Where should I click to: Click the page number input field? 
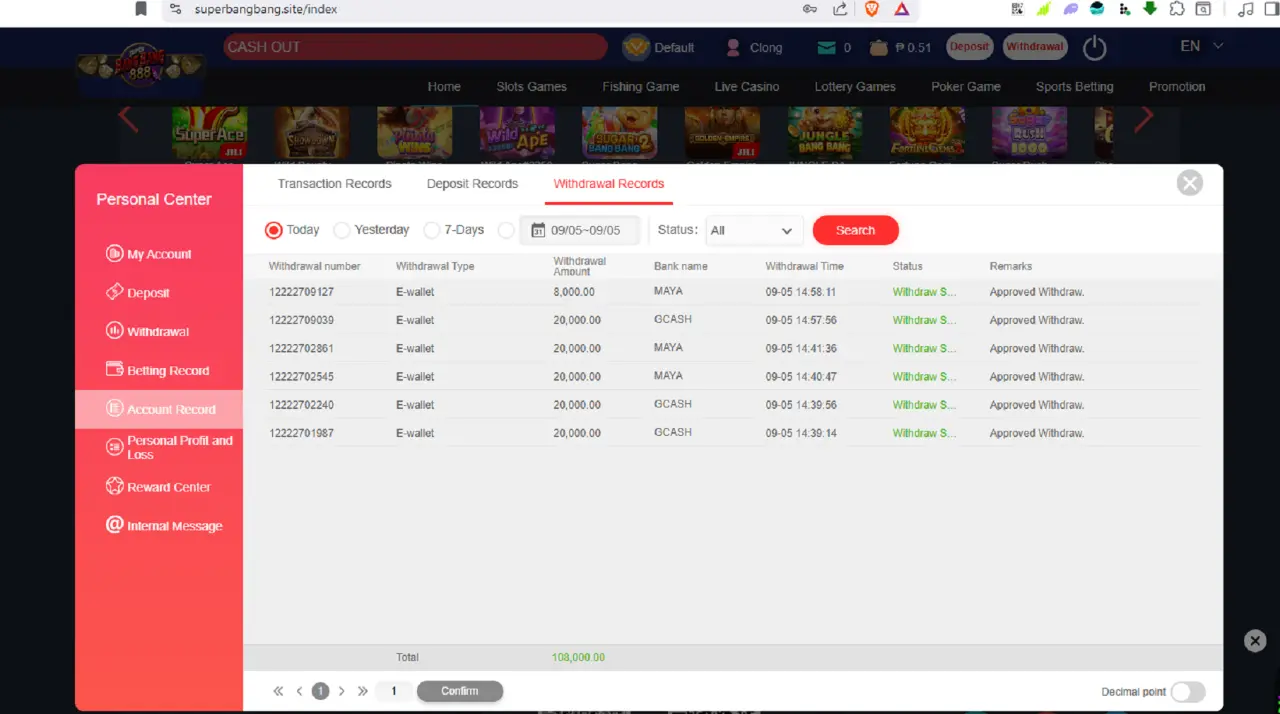394,691
